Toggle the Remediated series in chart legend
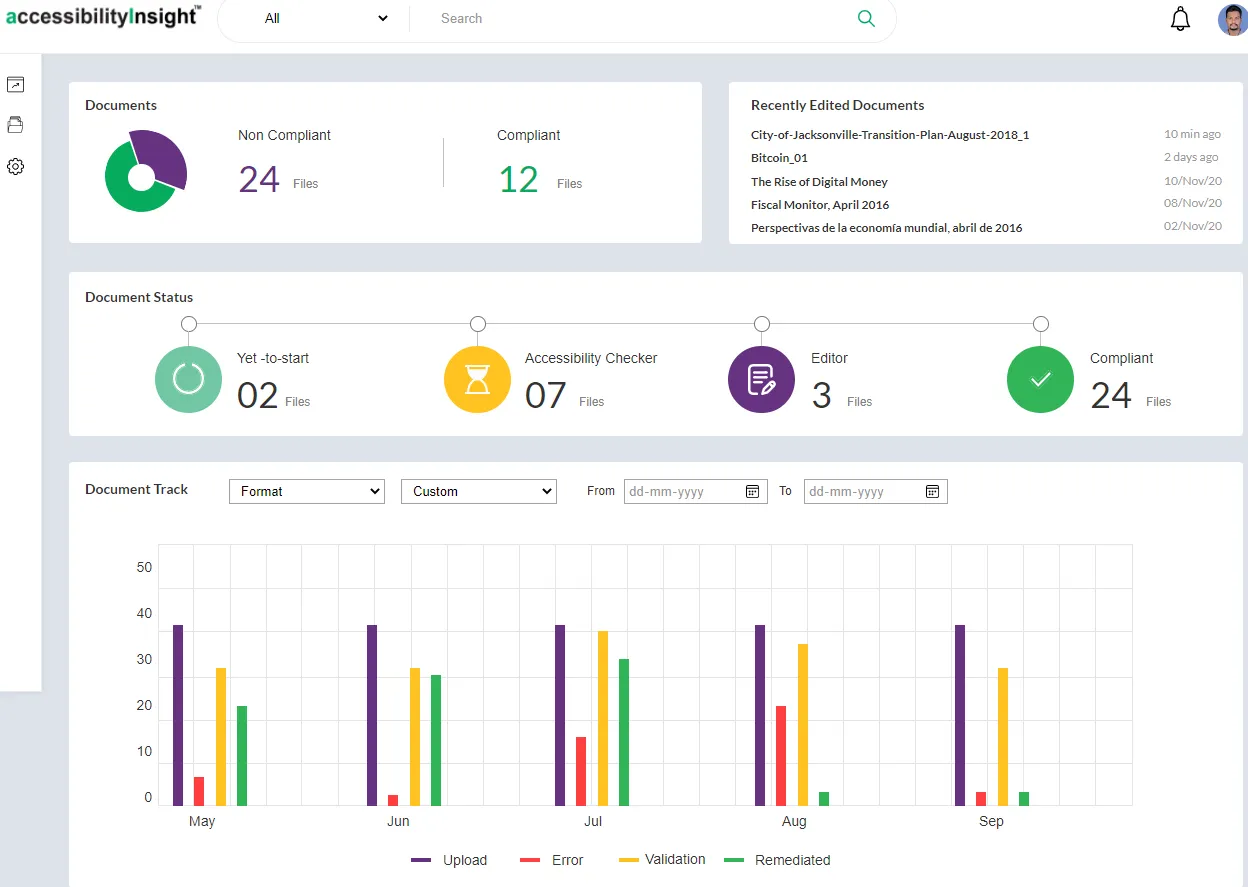1248x887 pixels. coord(779,860)
